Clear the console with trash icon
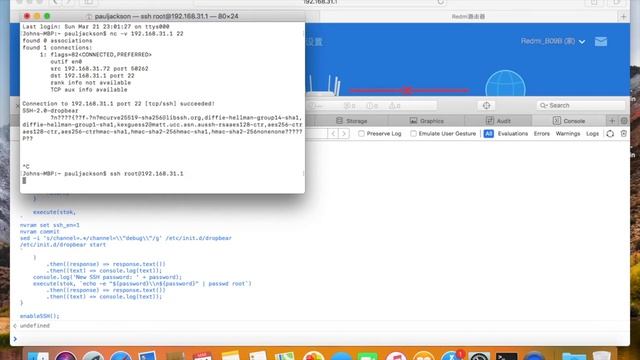This screenshot has height=360, width=640. pyautogui.click(x=623, y=133)
